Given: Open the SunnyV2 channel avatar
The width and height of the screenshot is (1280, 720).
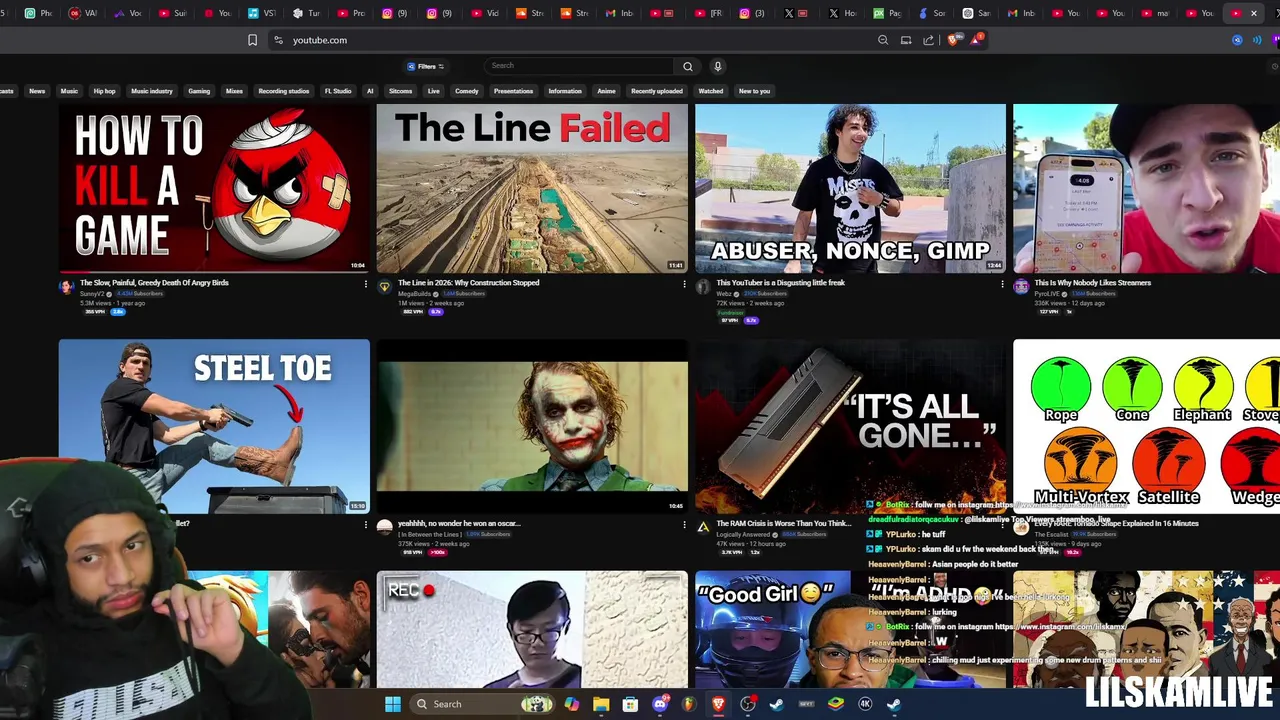Looking at the screenshot, I should coord(66,287).
